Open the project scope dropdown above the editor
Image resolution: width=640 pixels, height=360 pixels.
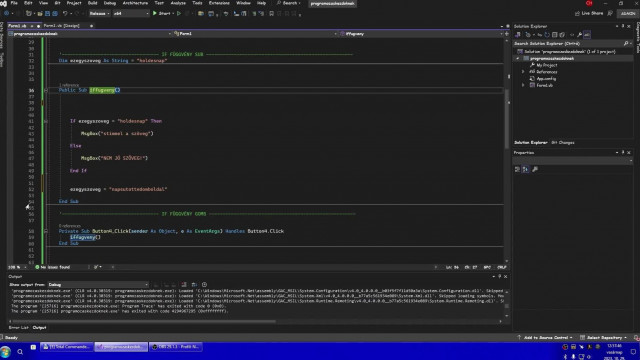[90, 34]
